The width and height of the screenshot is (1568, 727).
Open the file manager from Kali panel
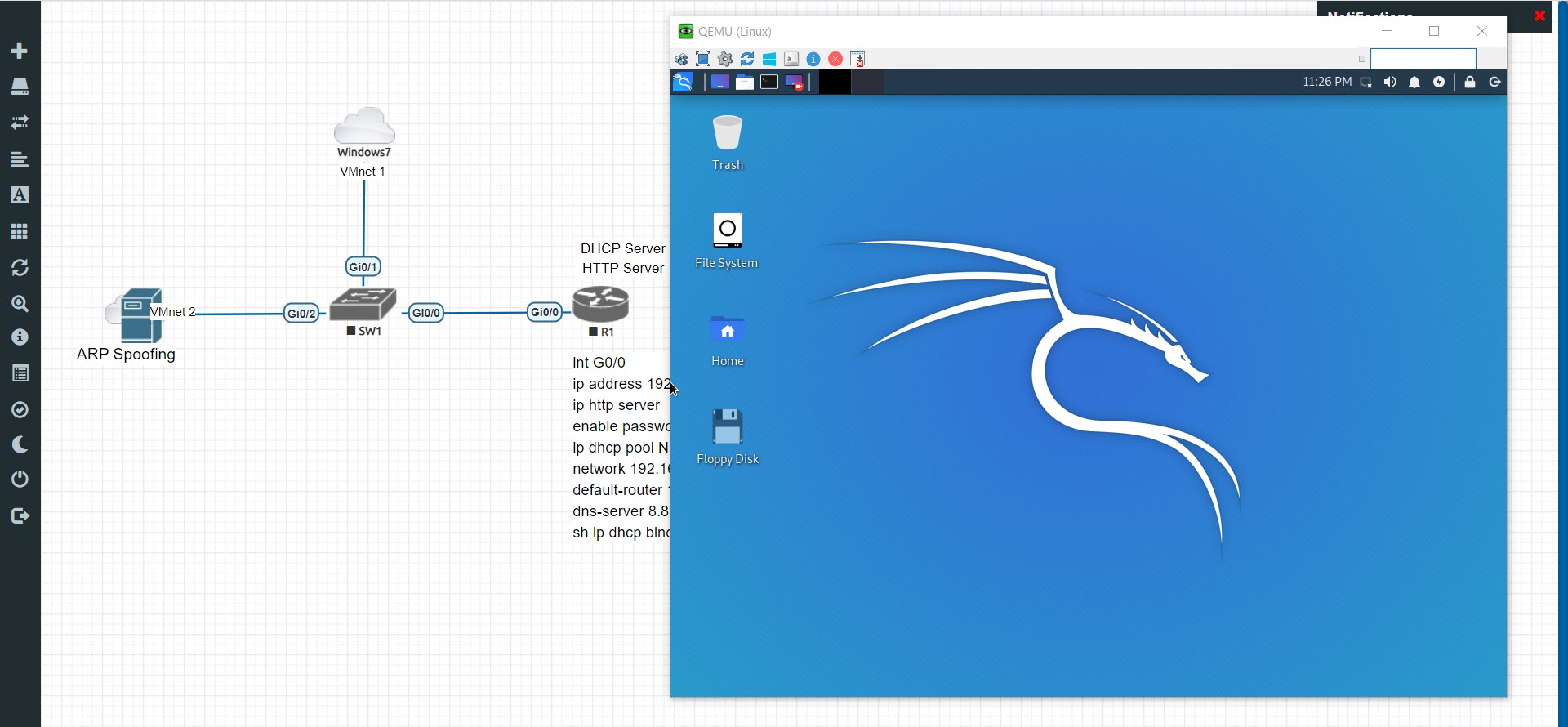[x=744, y=82]
